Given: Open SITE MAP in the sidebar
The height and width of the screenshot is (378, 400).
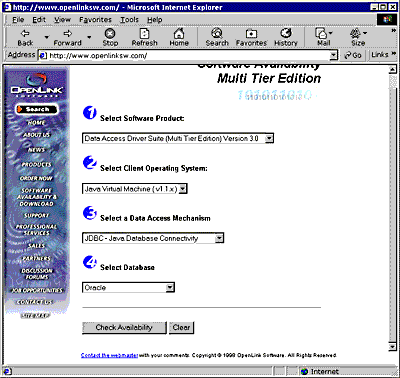Looking at the screenshot, I should tap(35, 315).
